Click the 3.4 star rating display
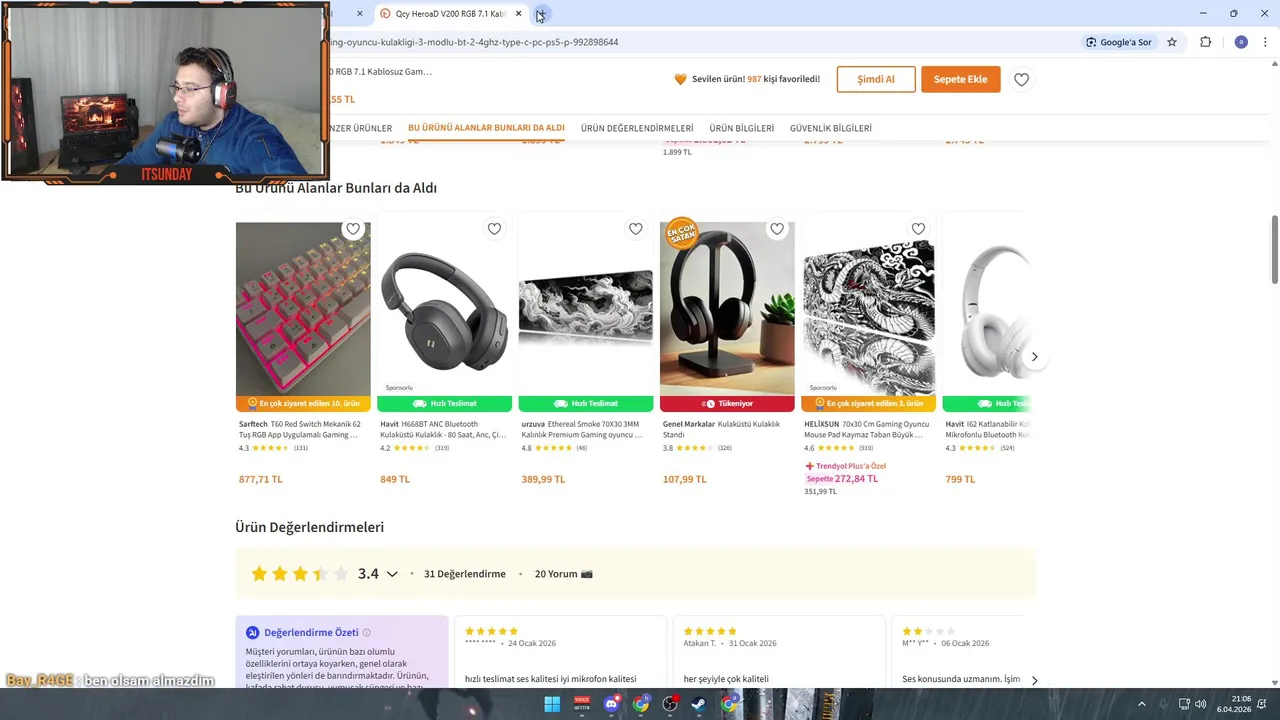 point(299,574)
